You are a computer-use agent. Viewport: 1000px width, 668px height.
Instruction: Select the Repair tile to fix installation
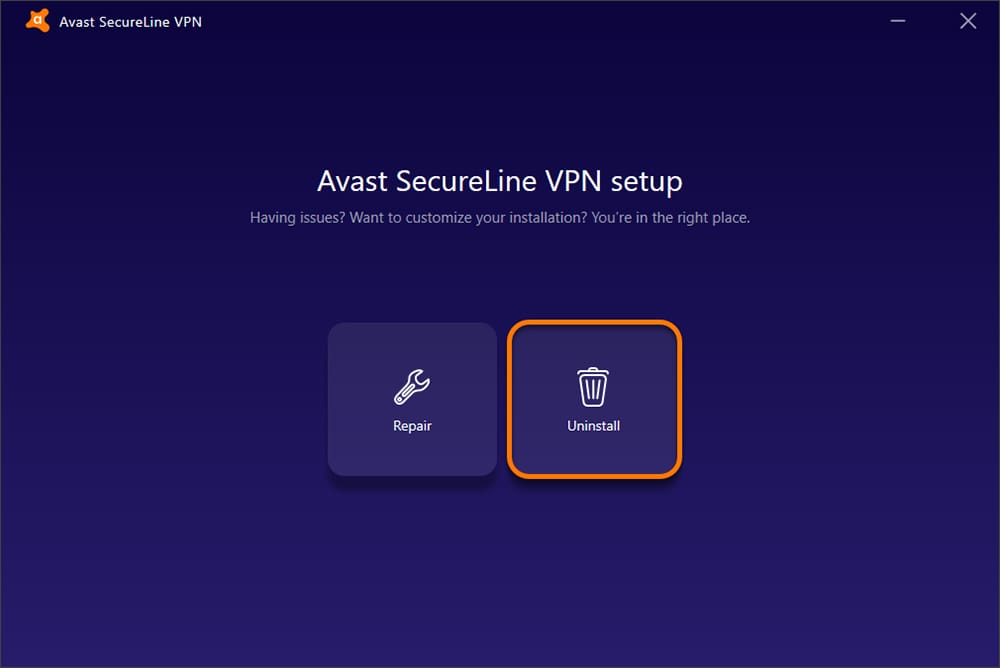pyautogui.click(x=412, y=399)
